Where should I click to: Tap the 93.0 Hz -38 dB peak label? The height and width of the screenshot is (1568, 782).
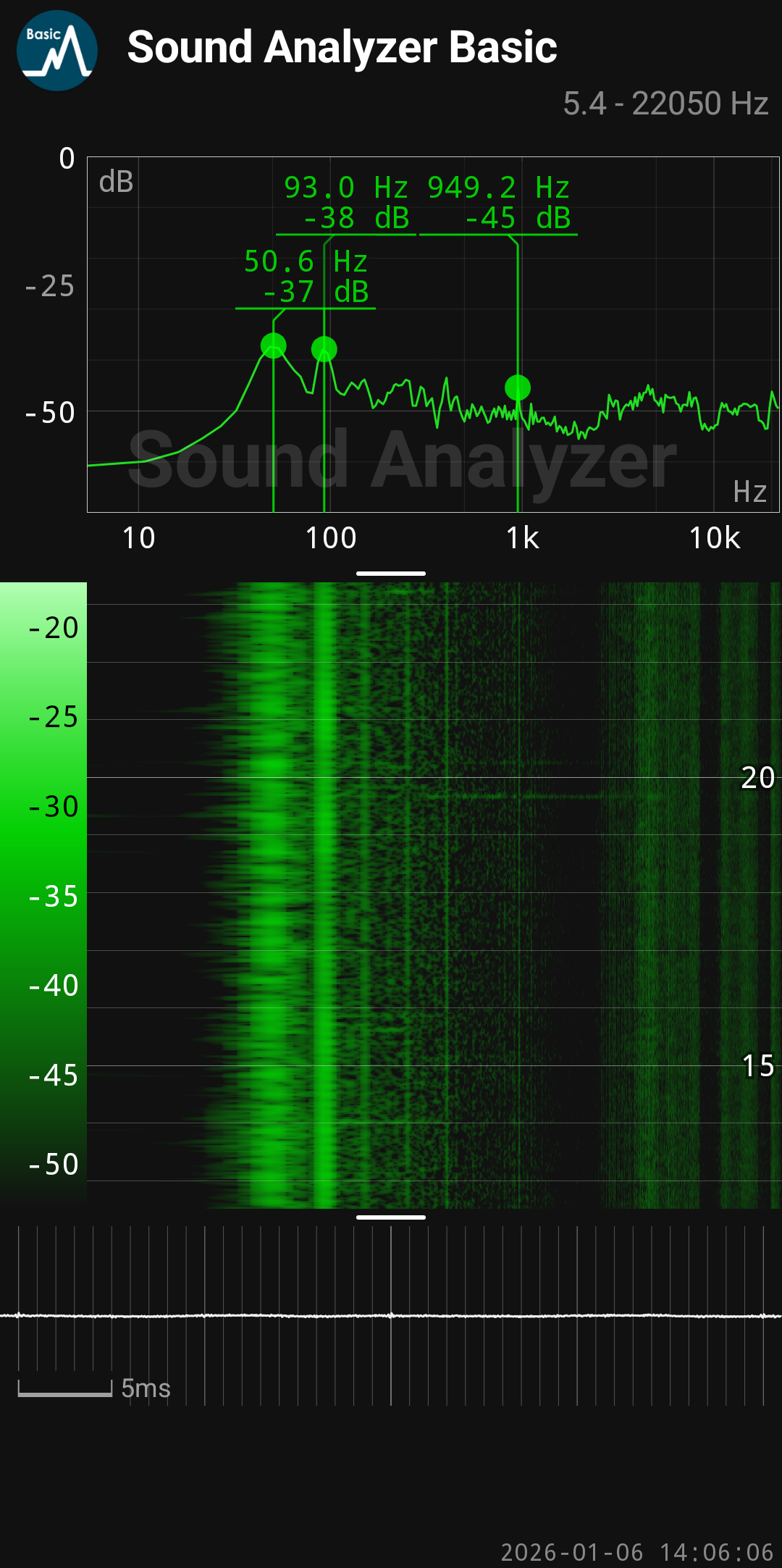click(x=346, y=204)
